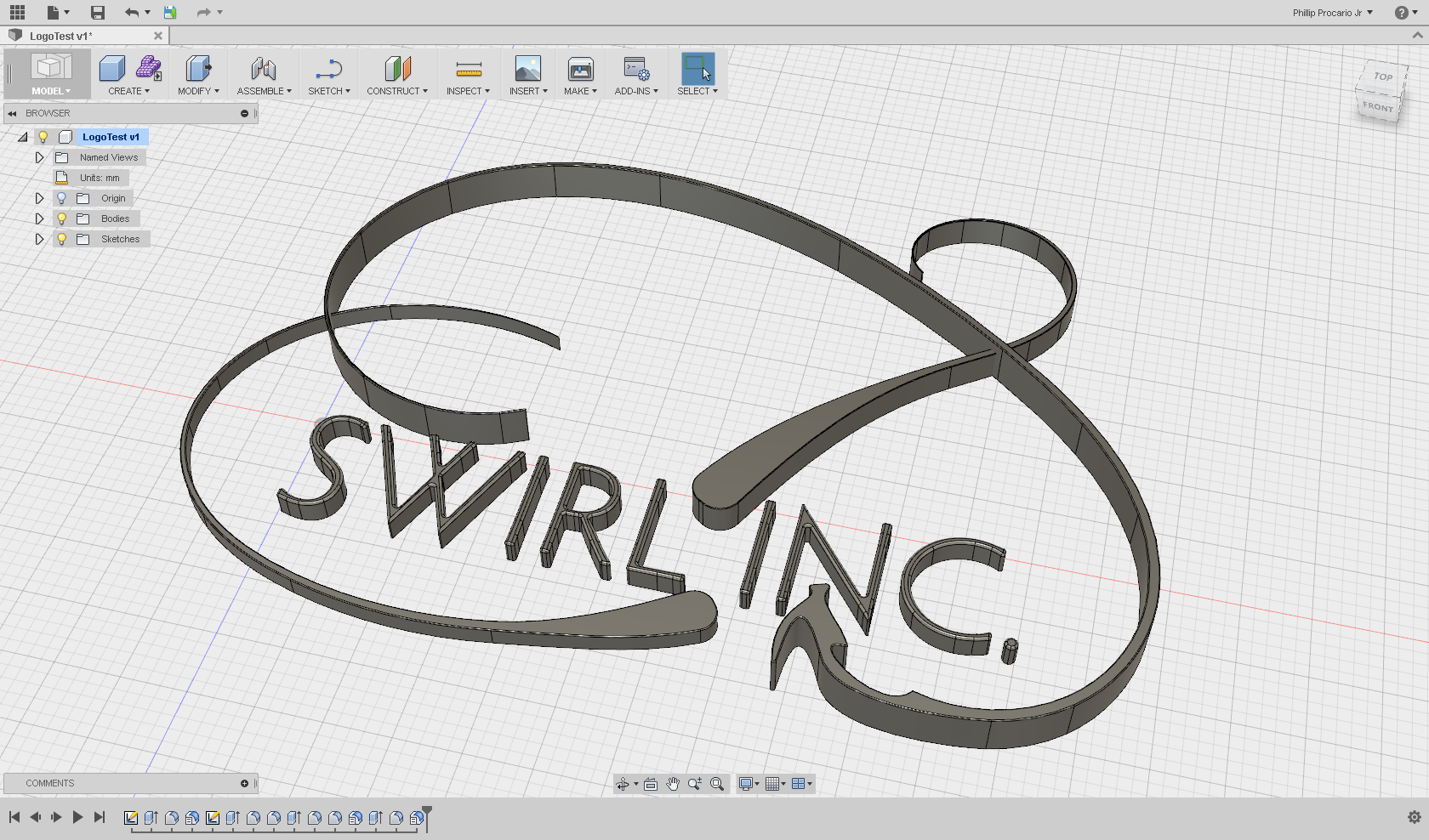Toggle the Sketches folder lightbulb
The width and height of the screenshot is (1429, 840).
tap(61, 239)
